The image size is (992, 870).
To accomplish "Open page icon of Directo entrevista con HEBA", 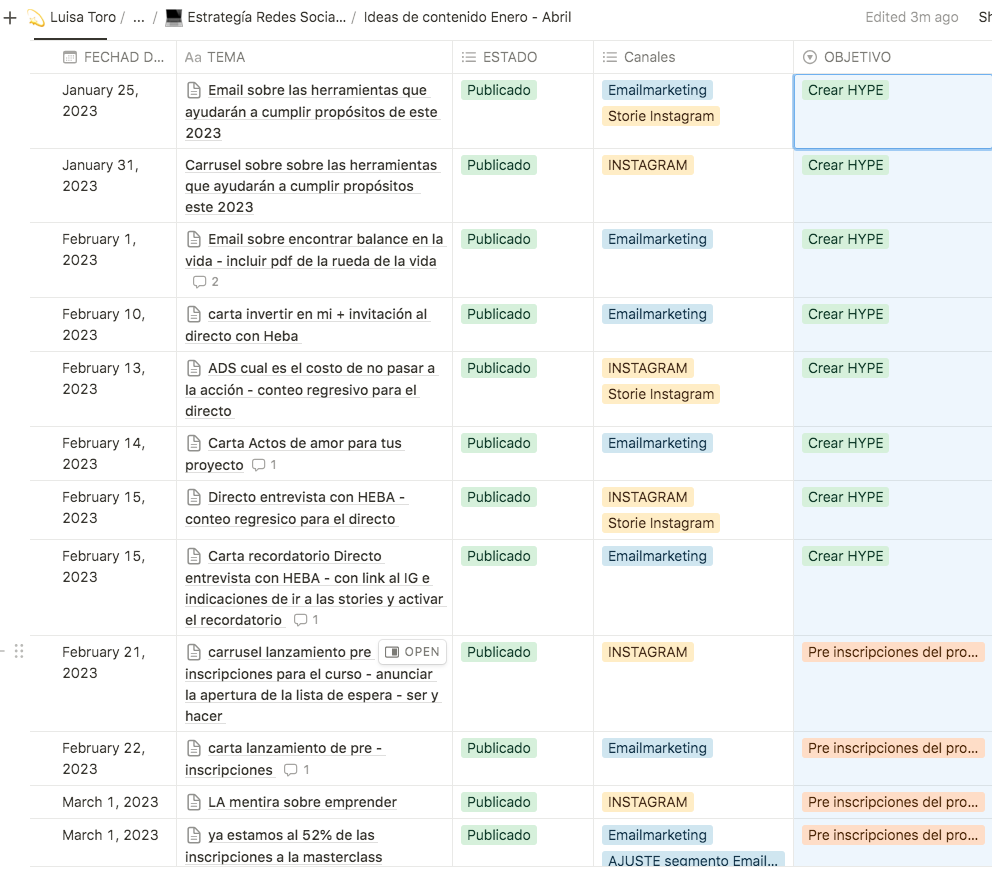I will [194, 497].
